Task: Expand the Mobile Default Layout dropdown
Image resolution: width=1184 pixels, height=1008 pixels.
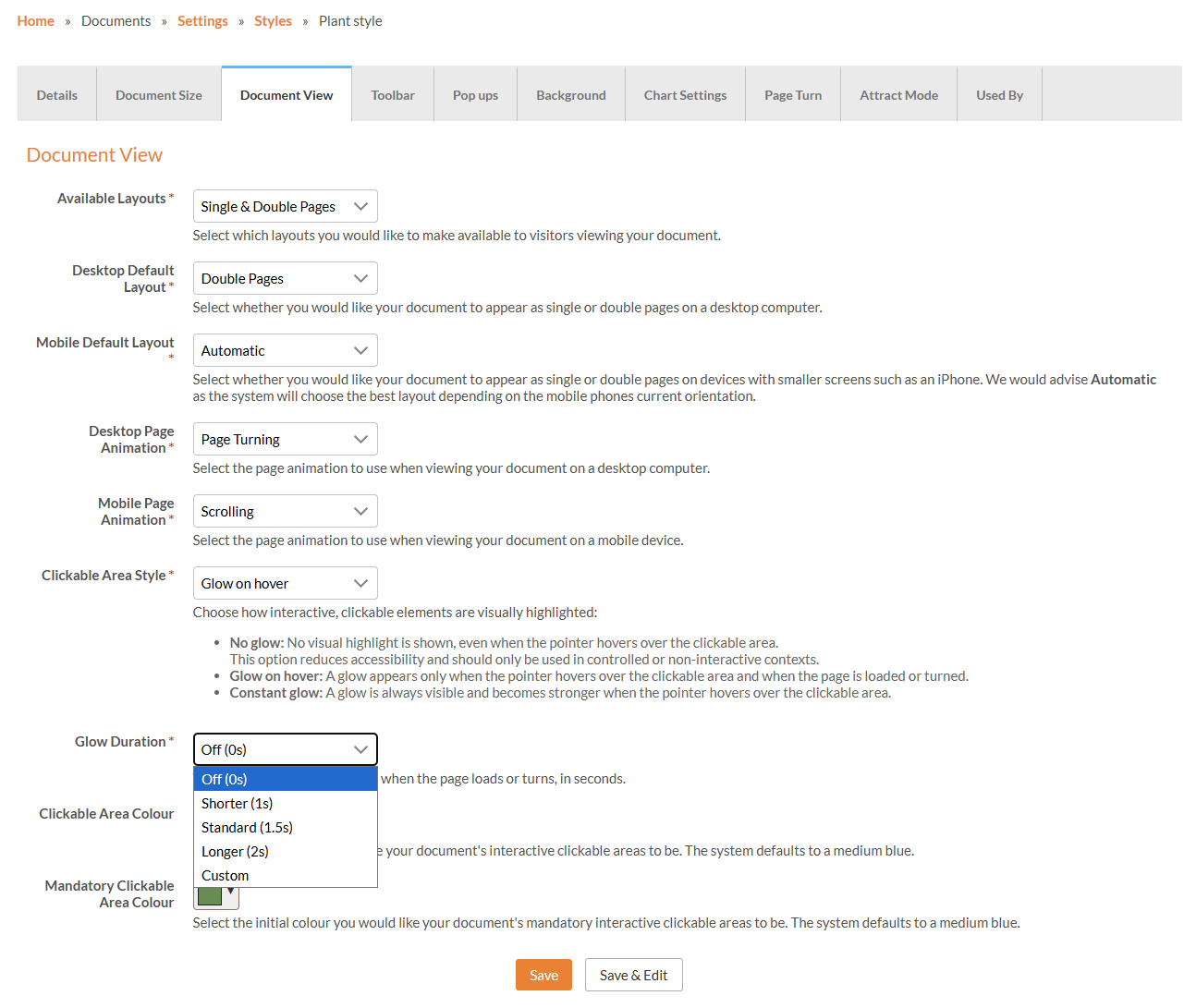Action: 285,351
